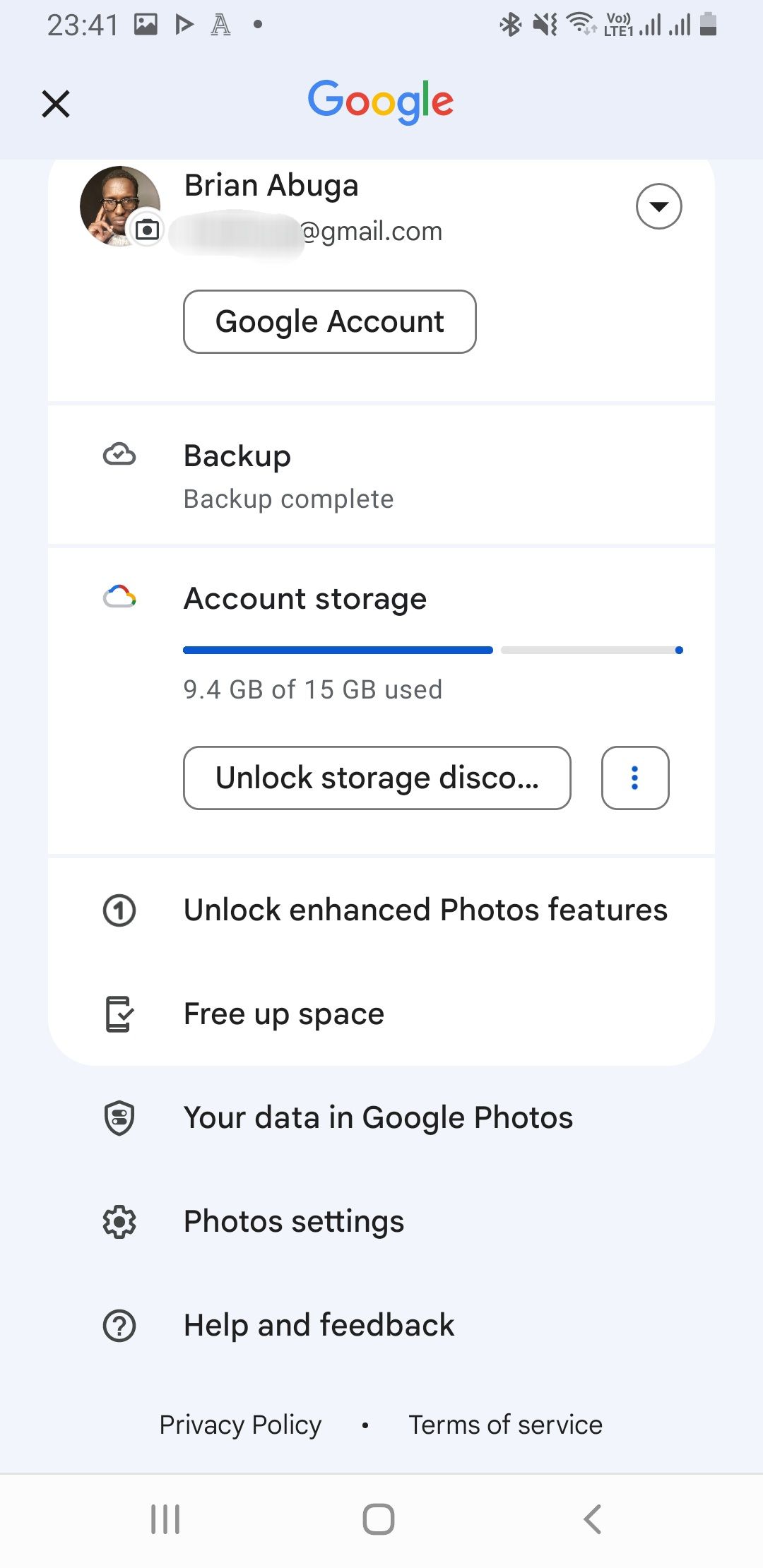The image size is (763, 1568).
Task: Tap Brian Abuga's profile picture
Action: pos(119,206)
